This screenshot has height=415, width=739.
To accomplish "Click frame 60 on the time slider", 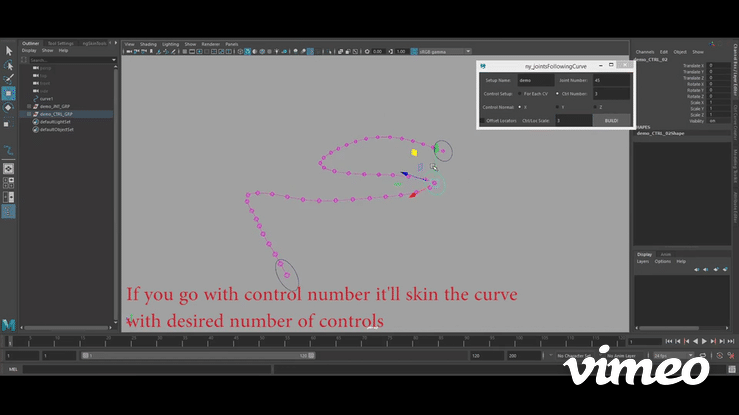I will [x=313, y=341].
